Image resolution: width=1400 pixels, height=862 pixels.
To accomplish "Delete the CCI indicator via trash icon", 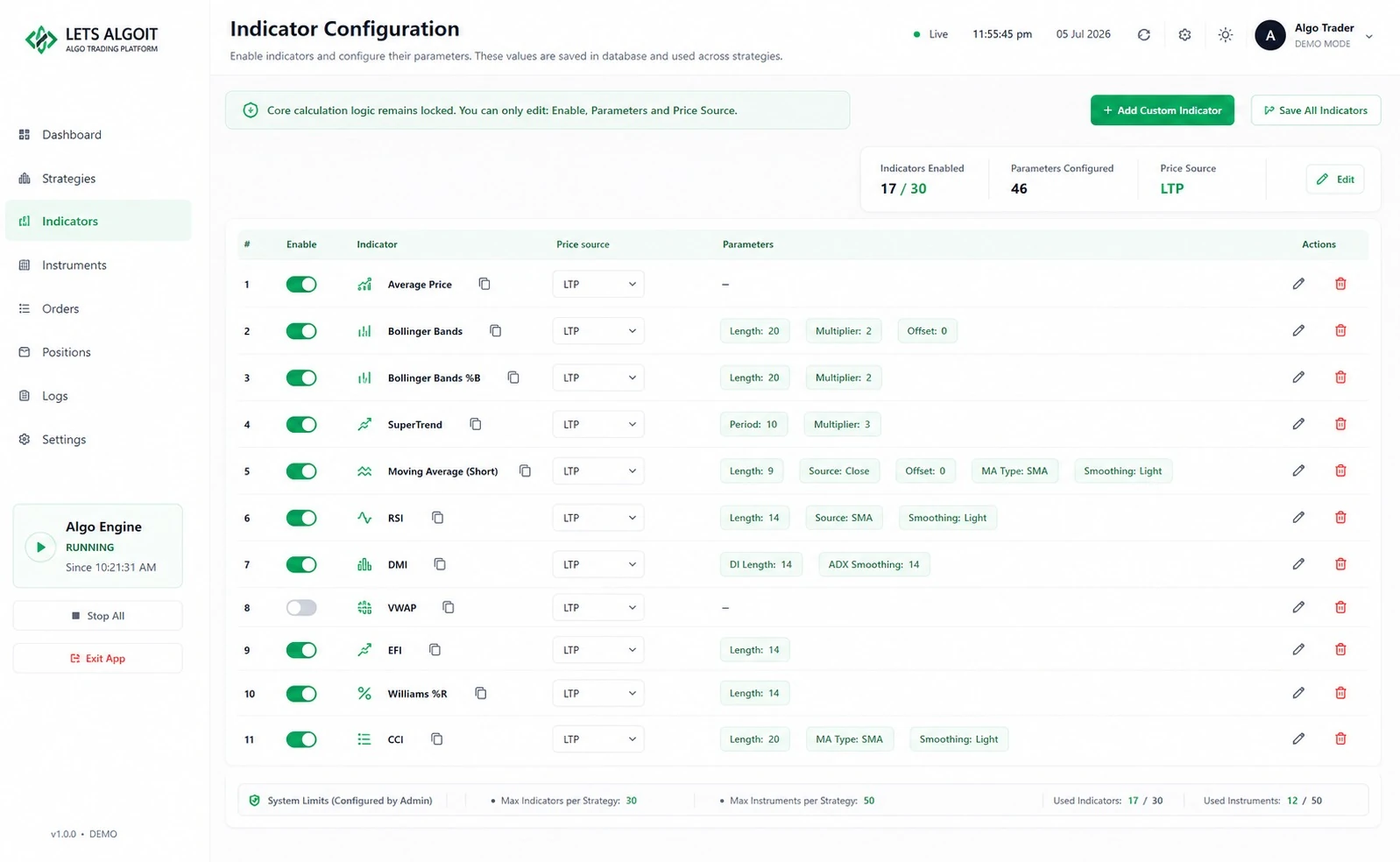I will point(1340,739).
